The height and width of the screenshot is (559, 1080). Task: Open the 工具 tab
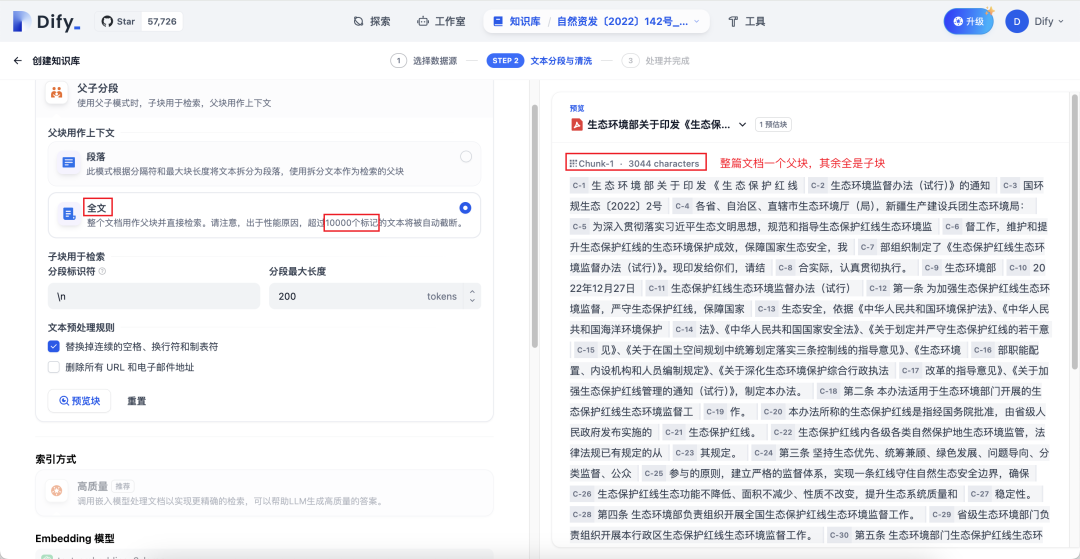coord(747,21)
